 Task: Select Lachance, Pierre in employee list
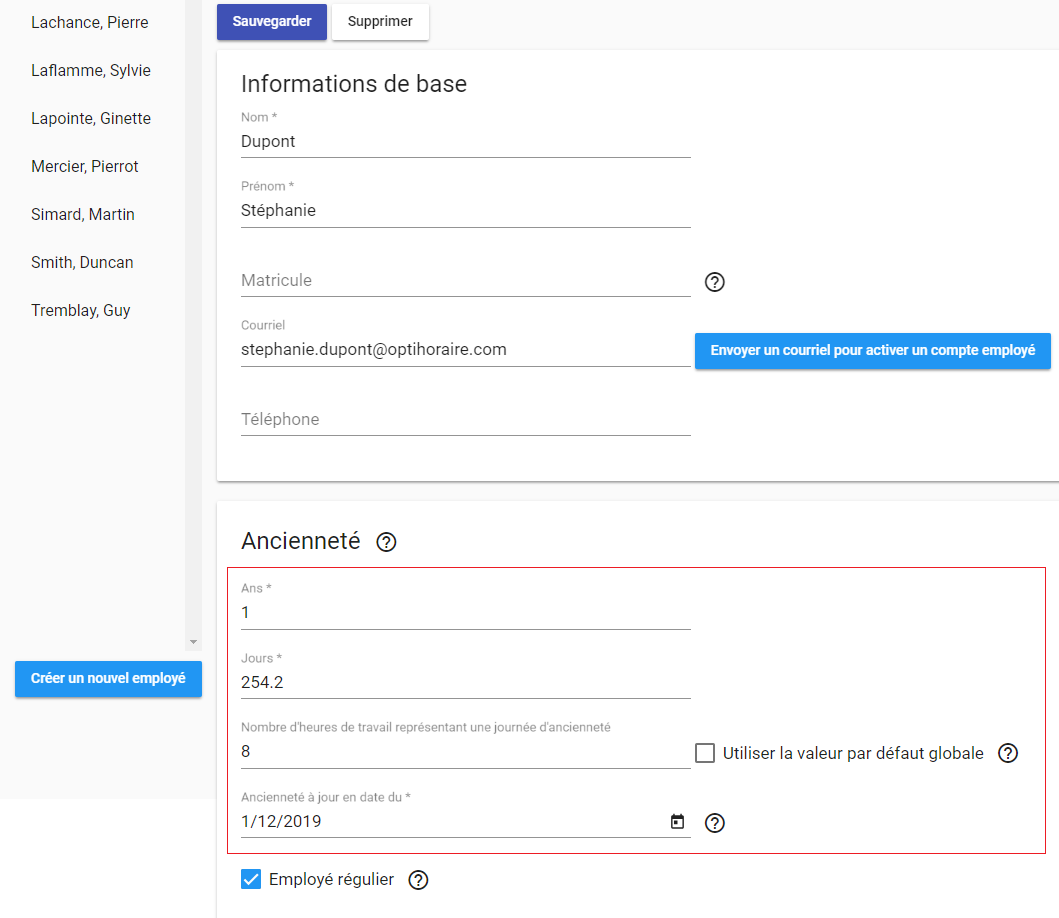point(90,22)
